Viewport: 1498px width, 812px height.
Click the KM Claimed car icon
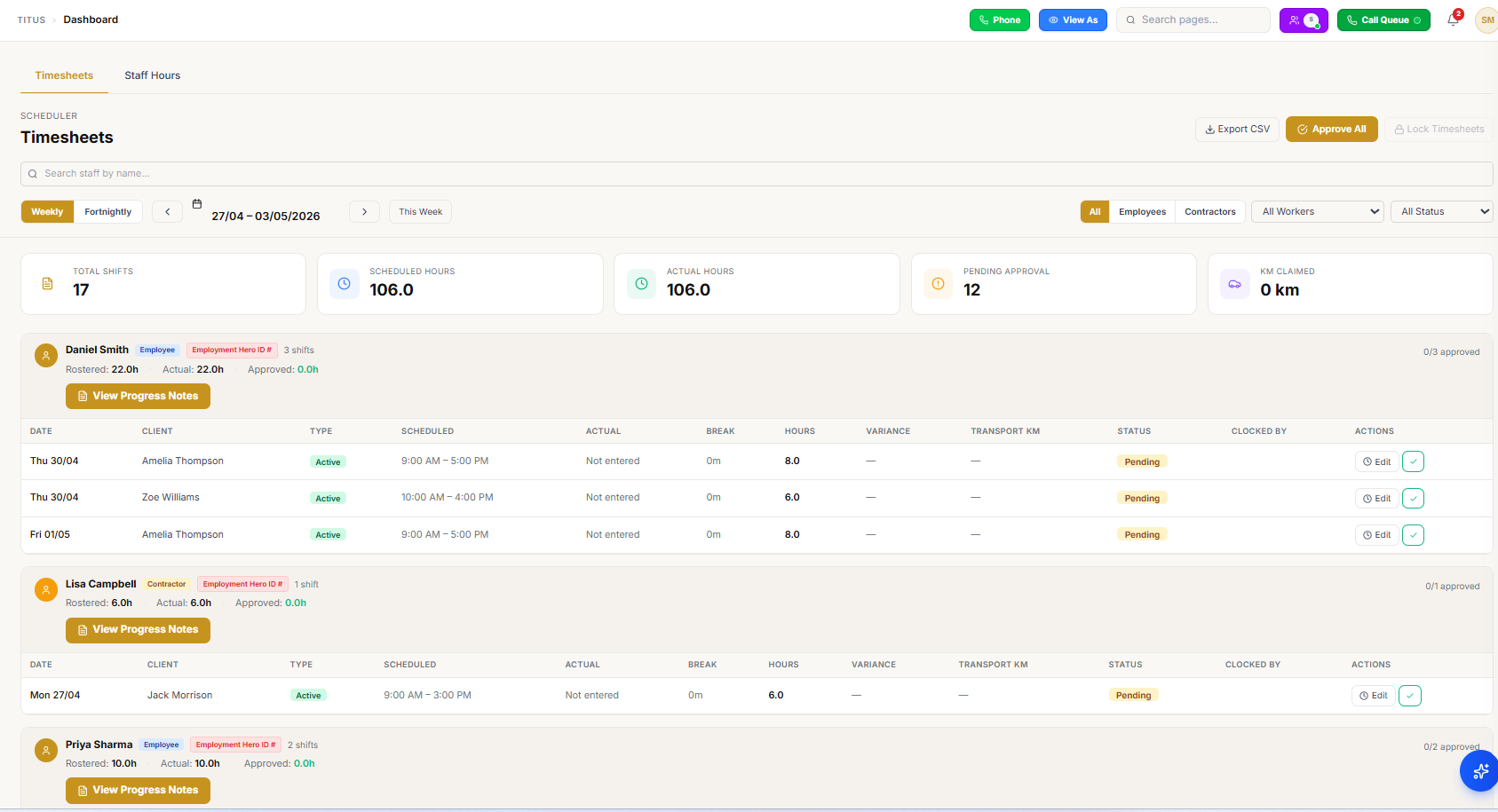coord(1234,284)
